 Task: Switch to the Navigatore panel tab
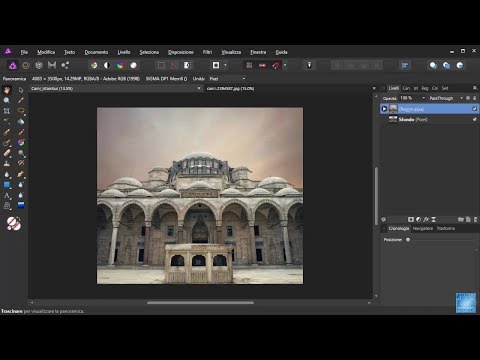point(423,228)
